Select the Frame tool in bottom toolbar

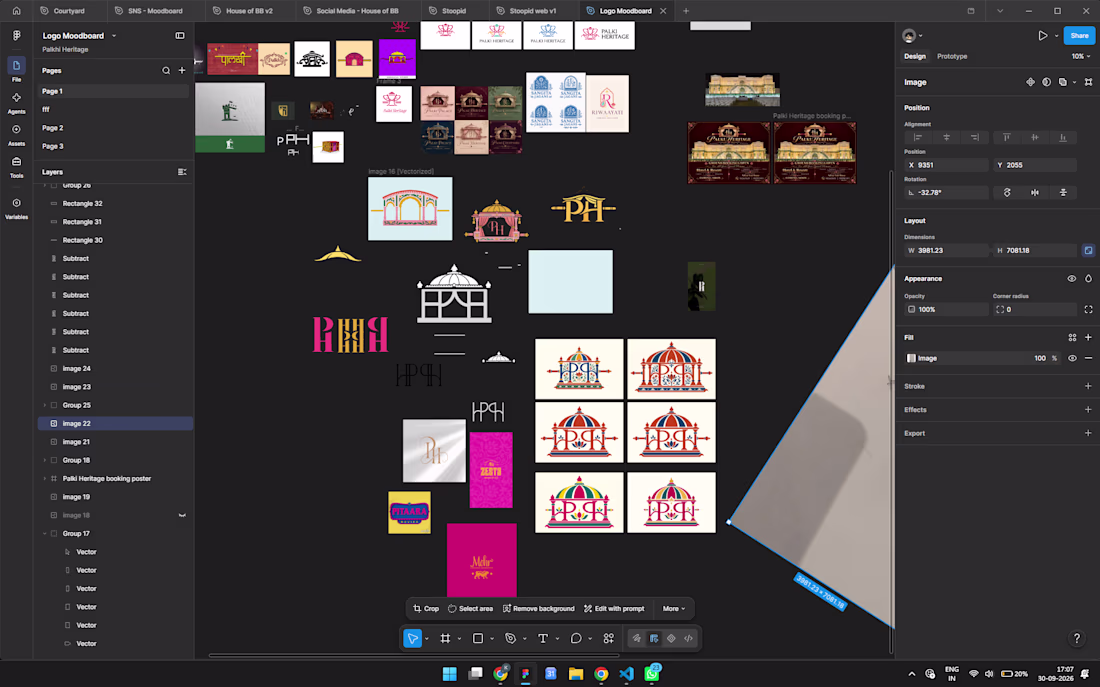[445, 639]
